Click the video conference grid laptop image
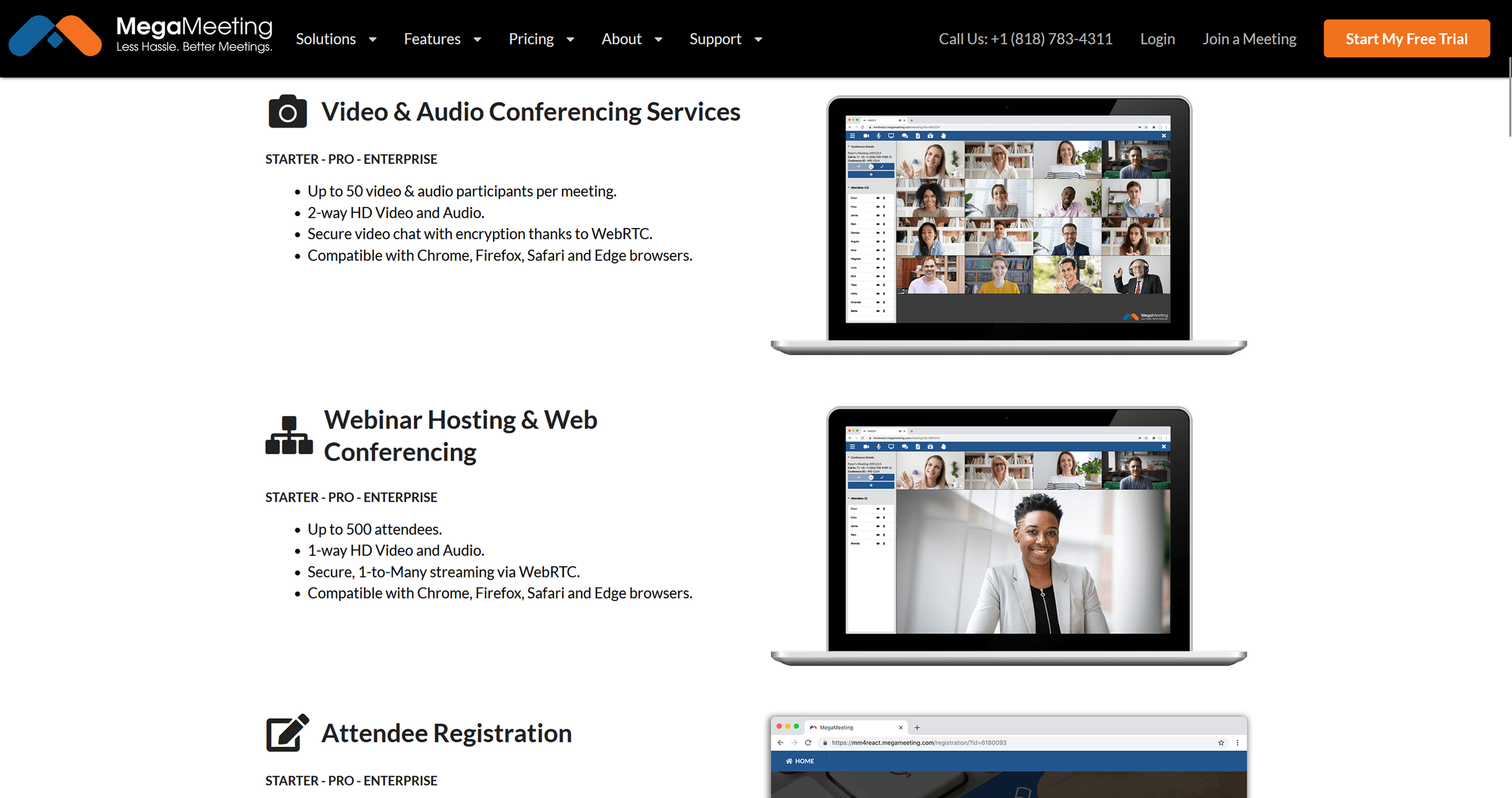 (1008, 224)
